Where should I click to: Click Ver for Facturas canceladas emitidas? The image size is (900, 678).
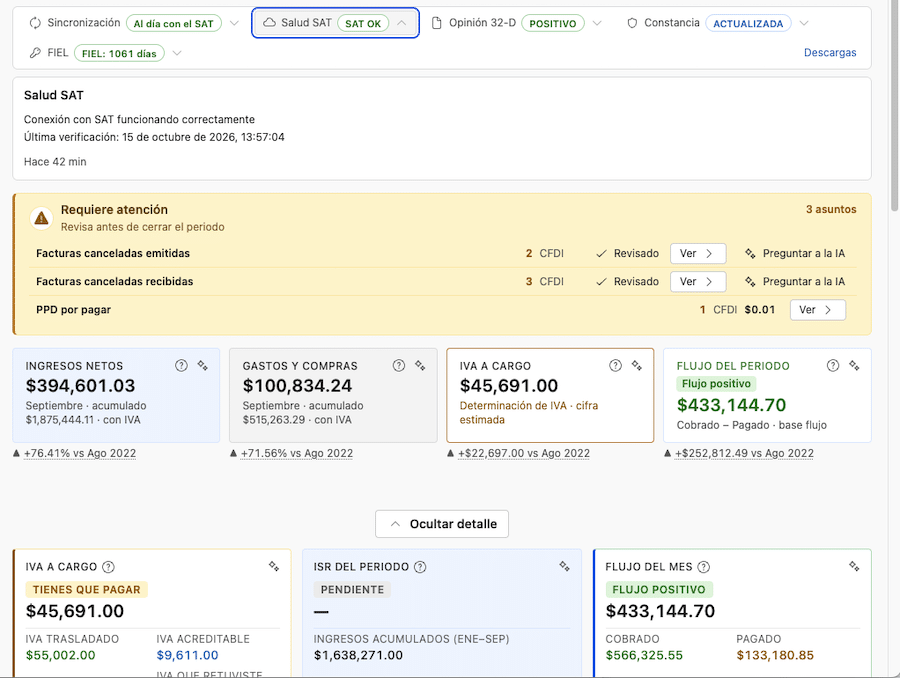tap(698, 254)
